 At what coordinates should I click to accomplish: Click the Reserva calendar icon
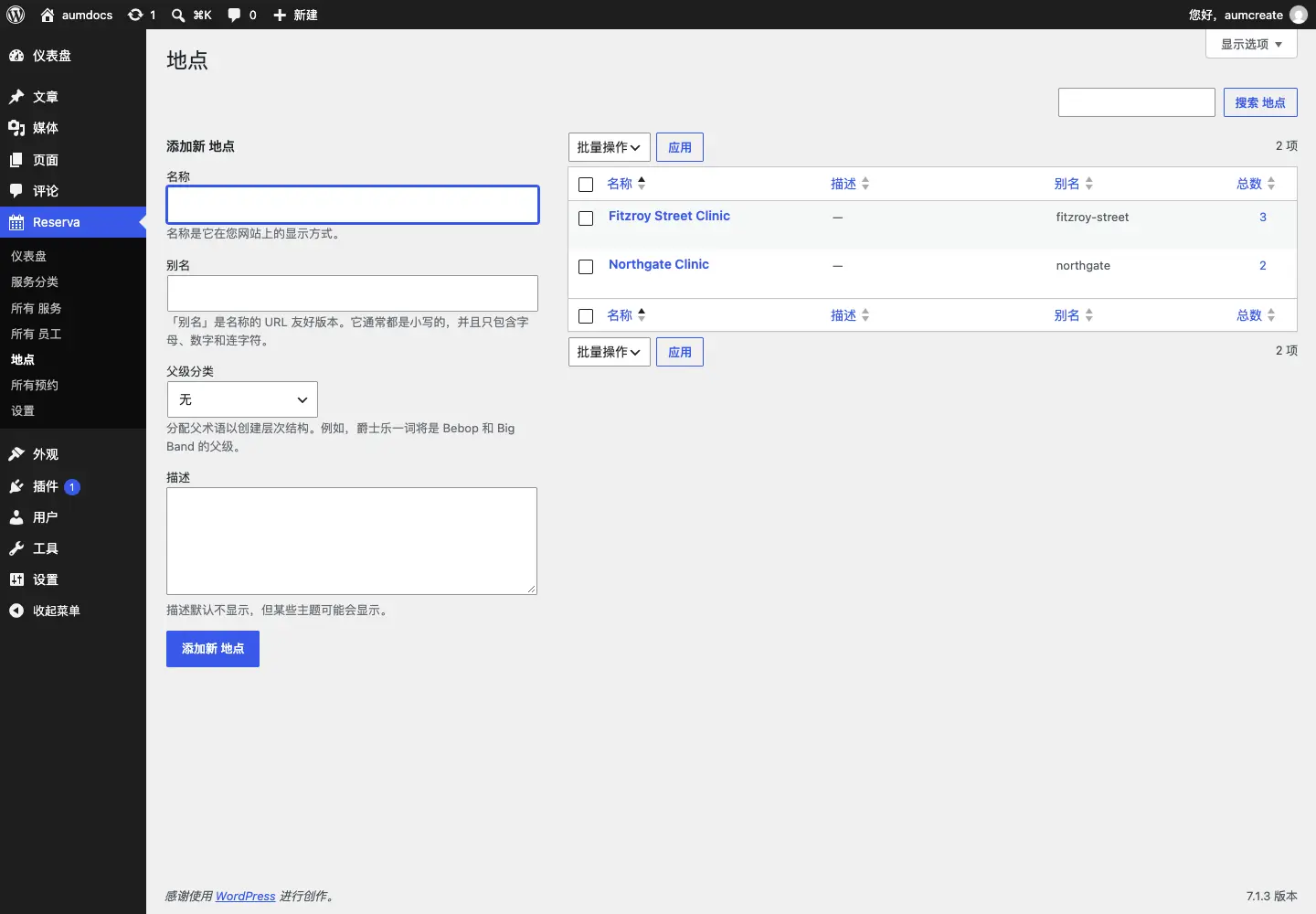click(x=16, y=222)
